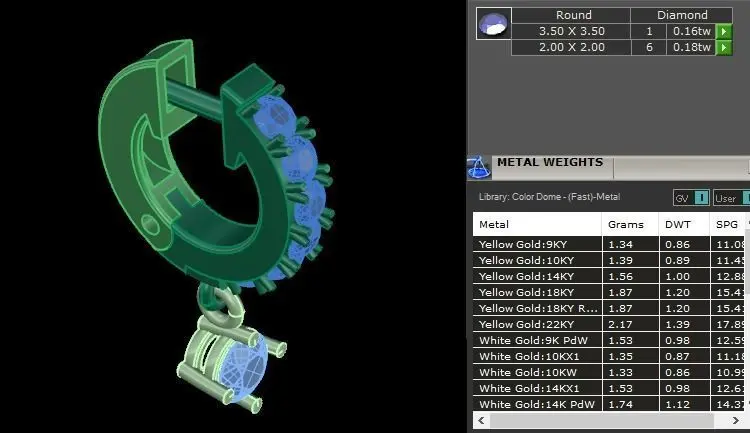750x433 pixels.
Task: Click the 3.50 X 3.50 size cell
Action: [x=572, y=31]
